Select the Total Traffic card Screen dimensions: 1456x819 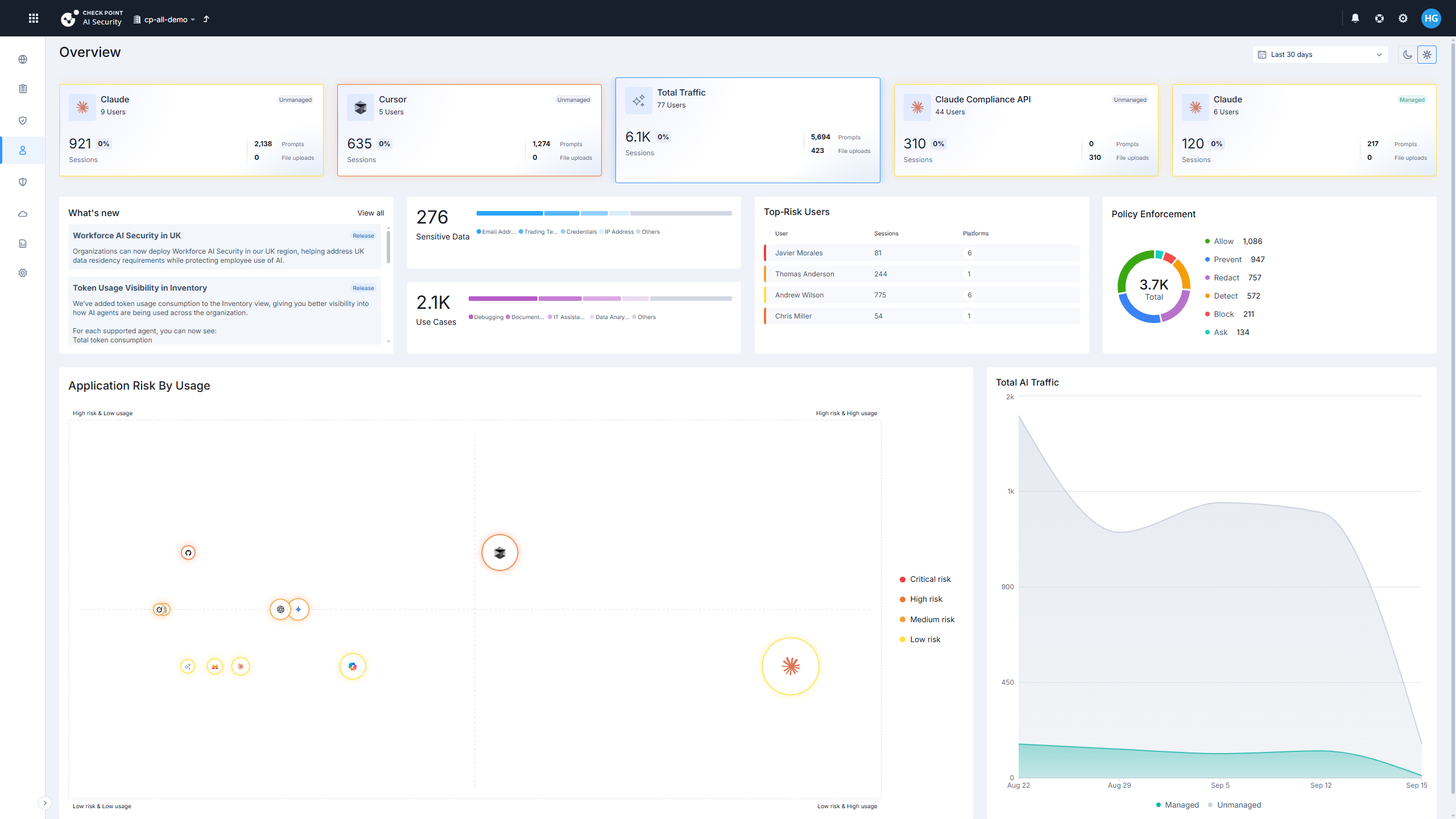click(747, 130)
